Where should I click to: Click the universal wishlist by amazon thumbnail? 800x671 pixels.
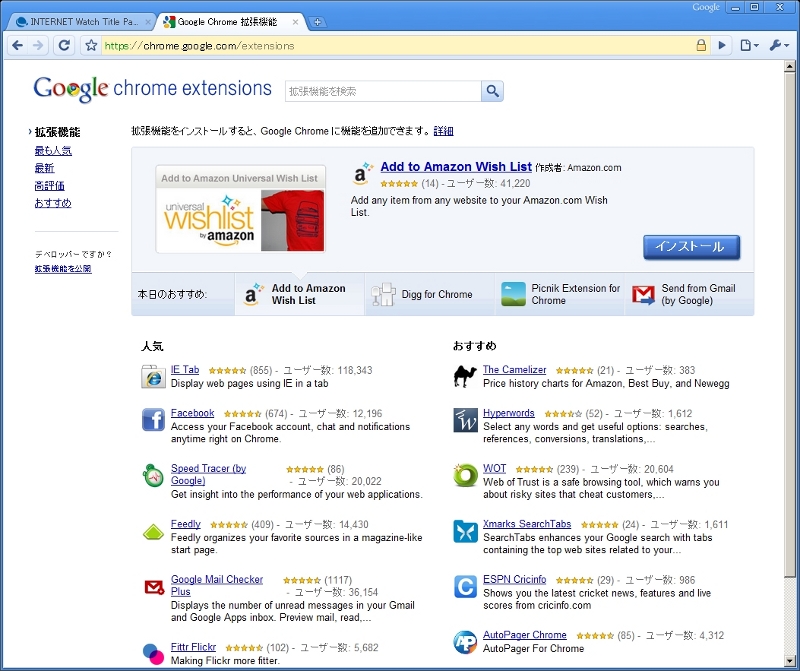(240, 209)
